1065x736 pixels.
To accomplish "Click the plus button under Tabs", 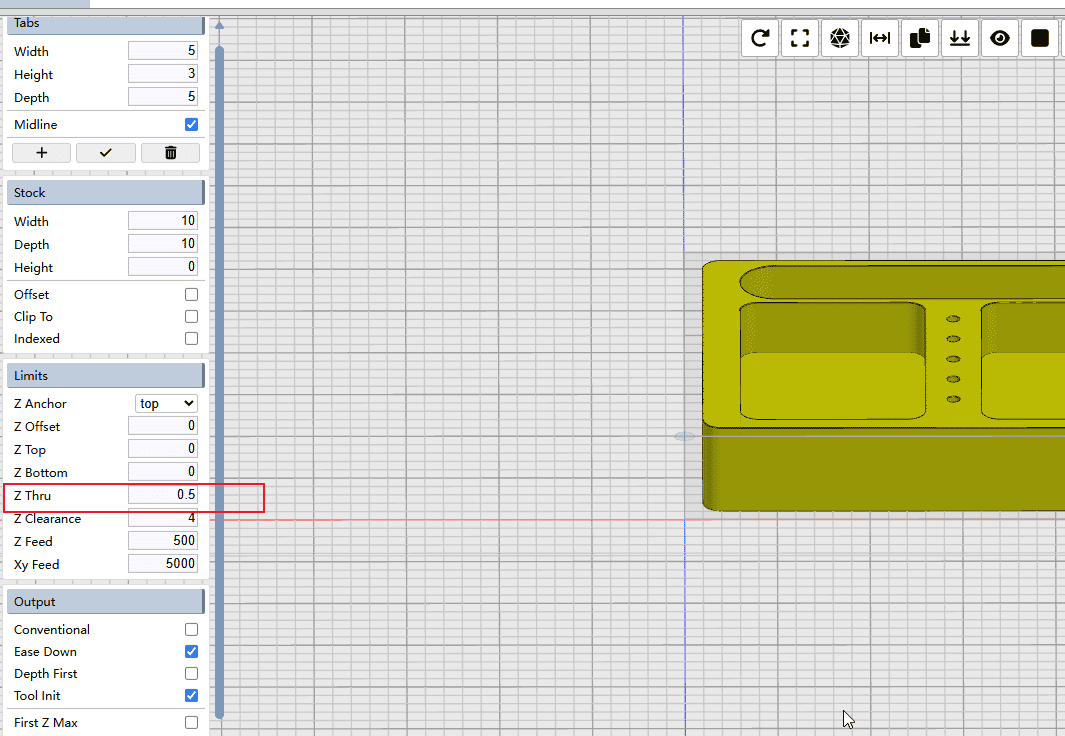I will pyautogui.click(x=41, y=153).
